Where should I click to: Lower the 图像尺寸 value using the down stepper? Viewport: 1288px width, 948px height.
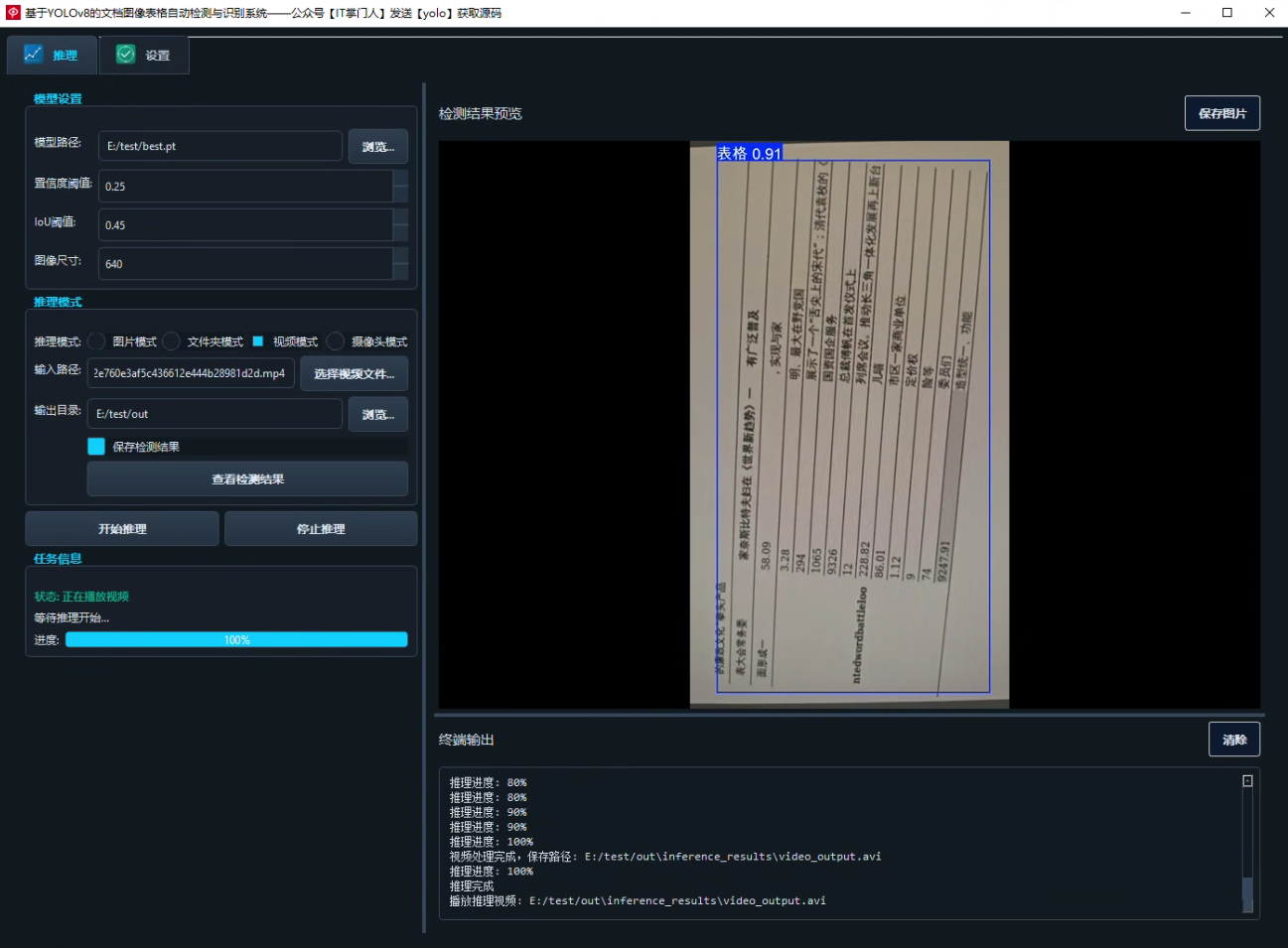[x=400, y=271]
